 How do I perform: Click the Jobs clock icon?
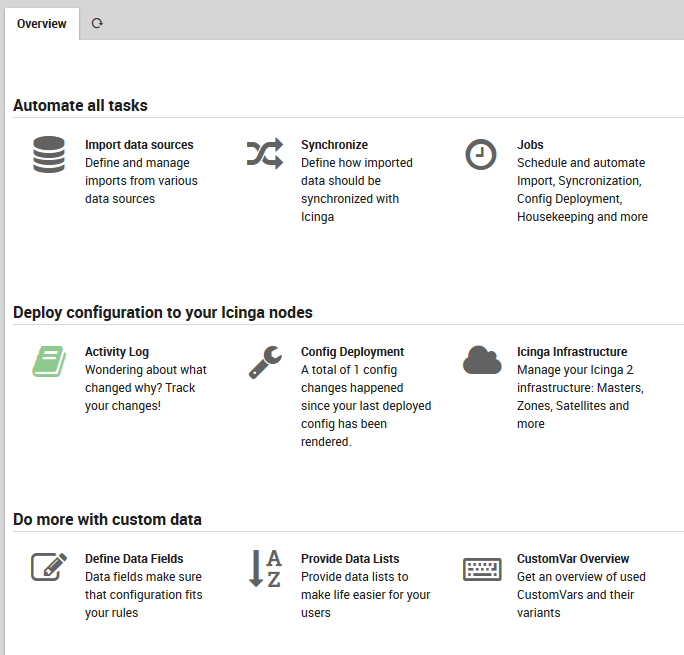[481, 154]
